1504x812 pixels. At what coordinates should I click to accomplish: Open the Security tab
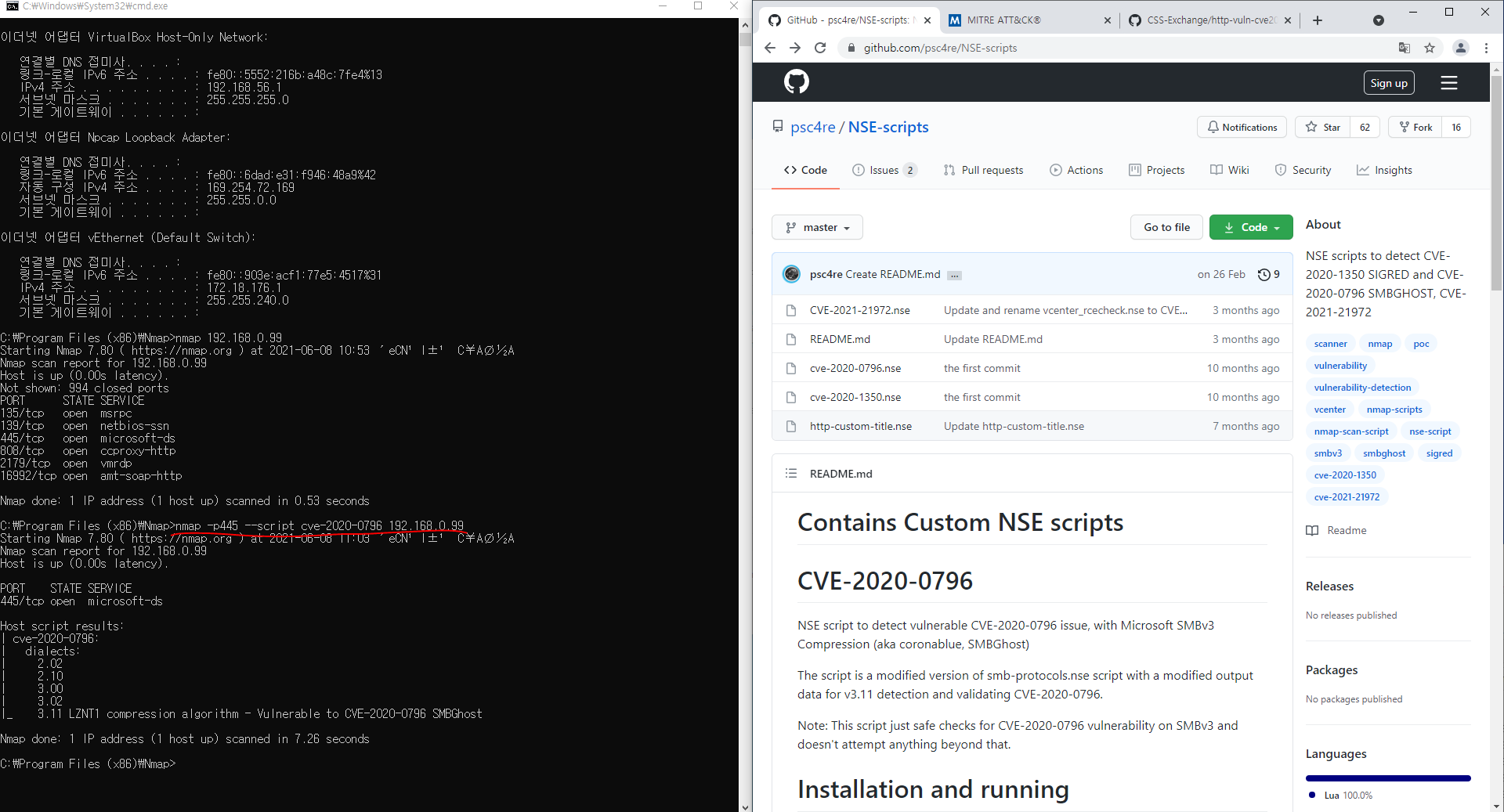click(1303, 170)
